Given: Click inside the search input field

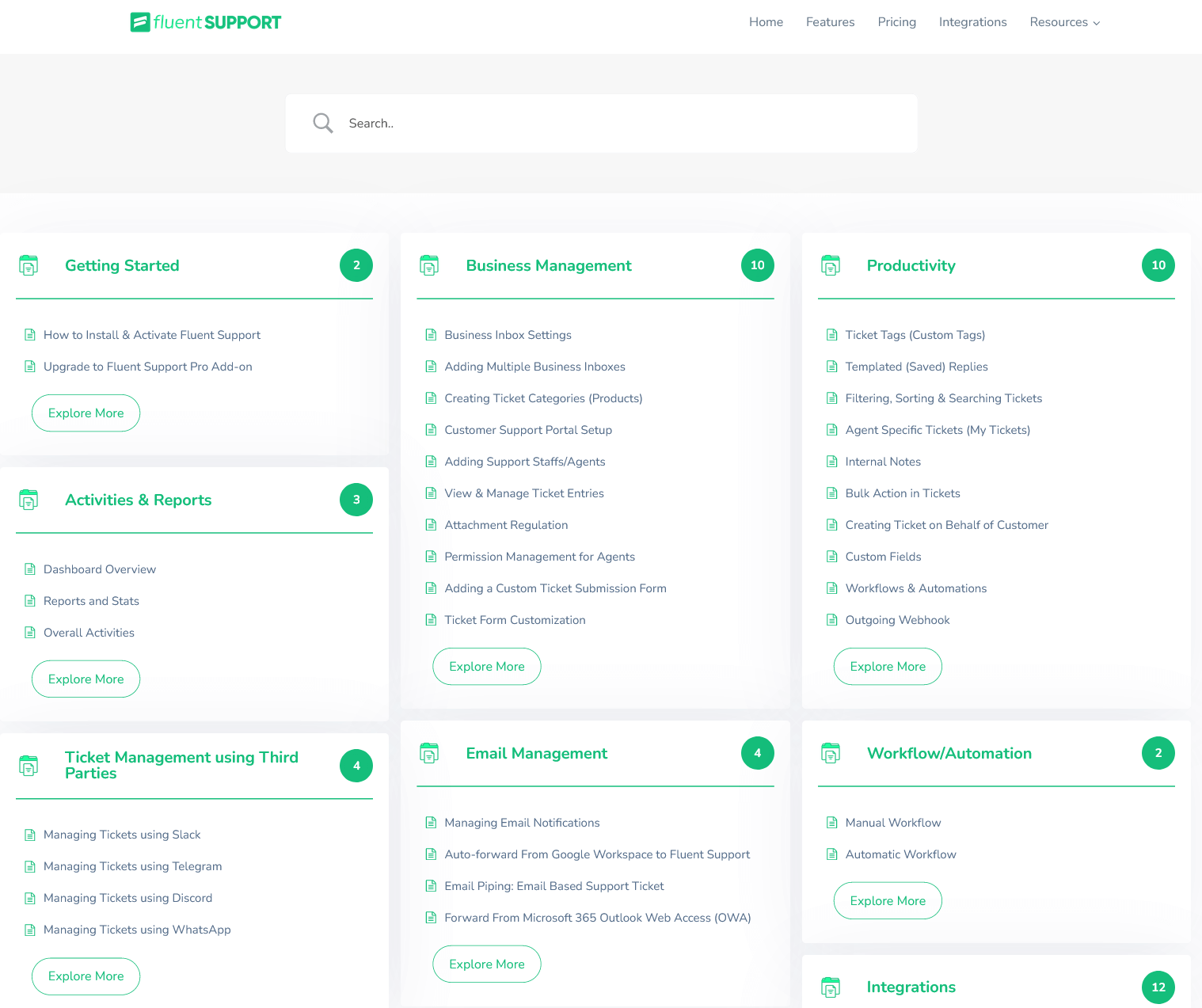Looking at the screenshot, I should 554,123.
